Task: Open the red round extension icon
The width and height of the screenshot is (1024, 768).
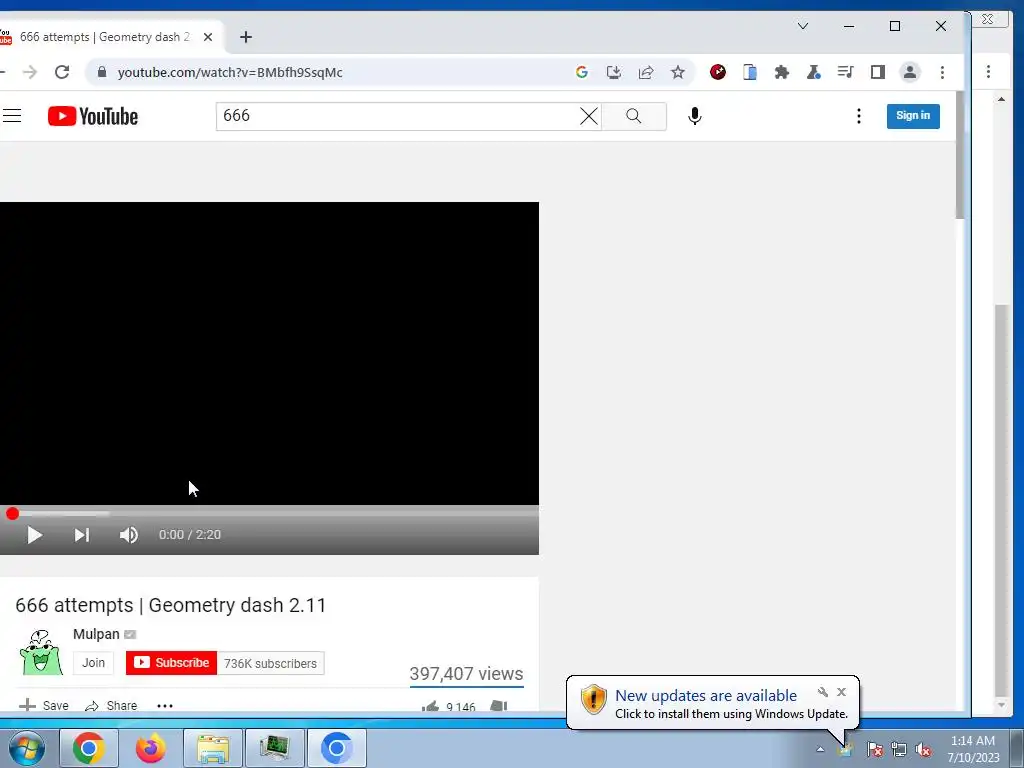Action: 718,72
